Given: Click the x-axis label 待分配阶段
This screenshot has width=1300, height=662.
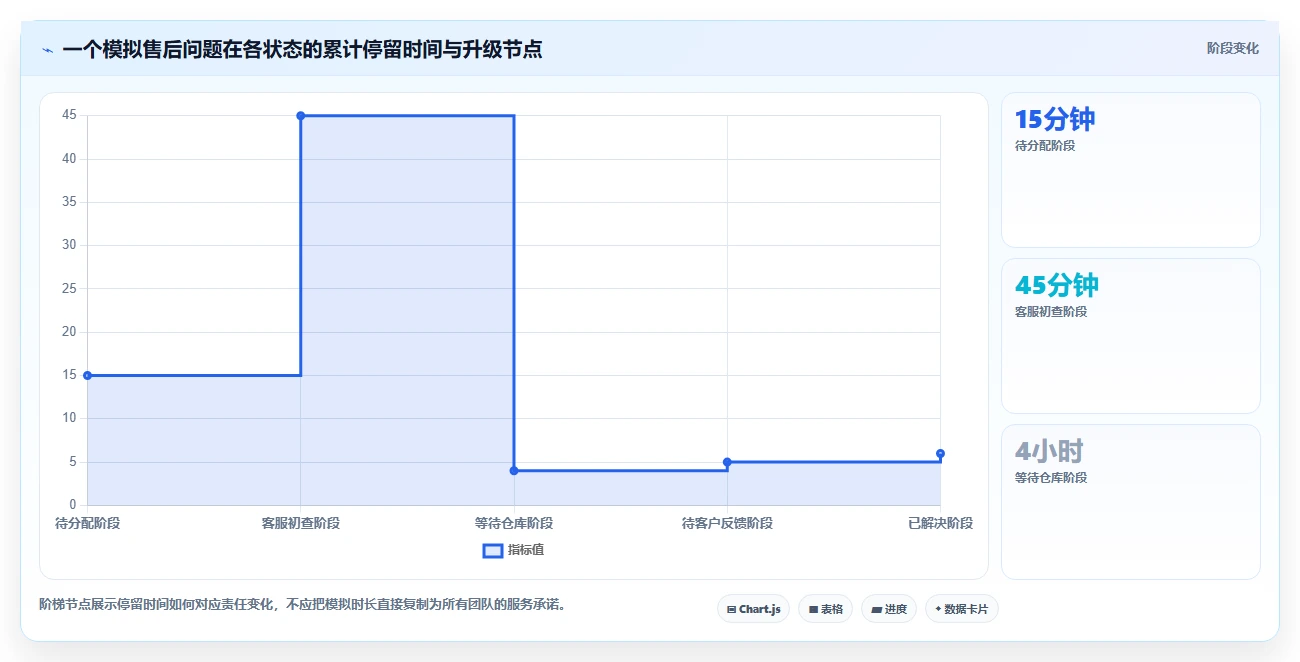Looking at the screenshot, I should pyautogui.click(x=88, y=523).
